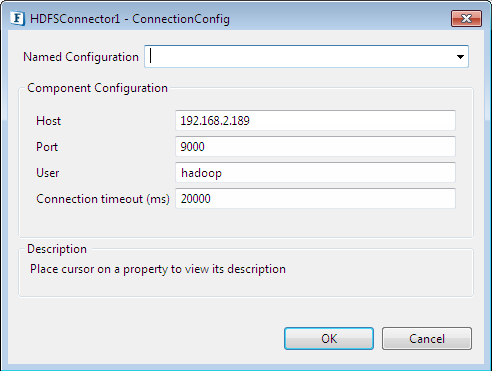Click empty space below Connection timeout row

coord(246,223)
